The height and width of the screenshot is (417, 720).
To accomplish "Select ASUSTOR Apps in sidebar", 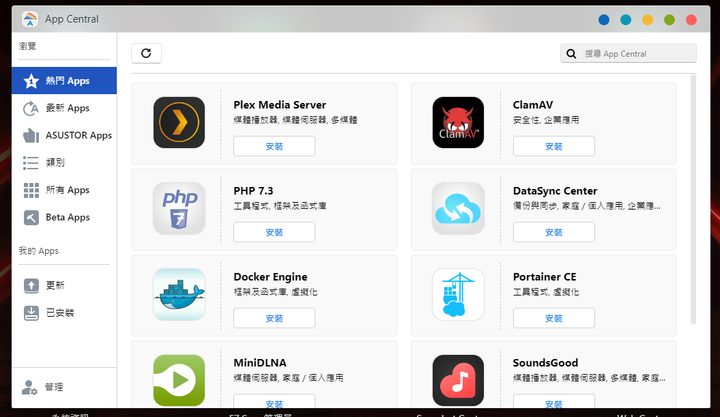I will (x=64, y=135).
